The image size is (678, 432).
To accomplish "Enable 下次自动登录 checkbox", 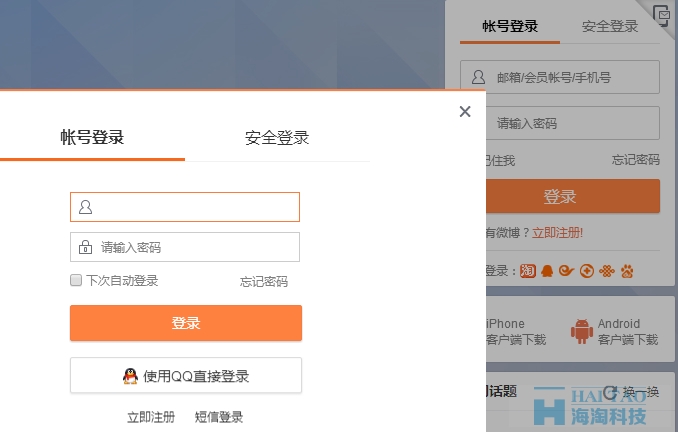I will (x=76, y=281).
